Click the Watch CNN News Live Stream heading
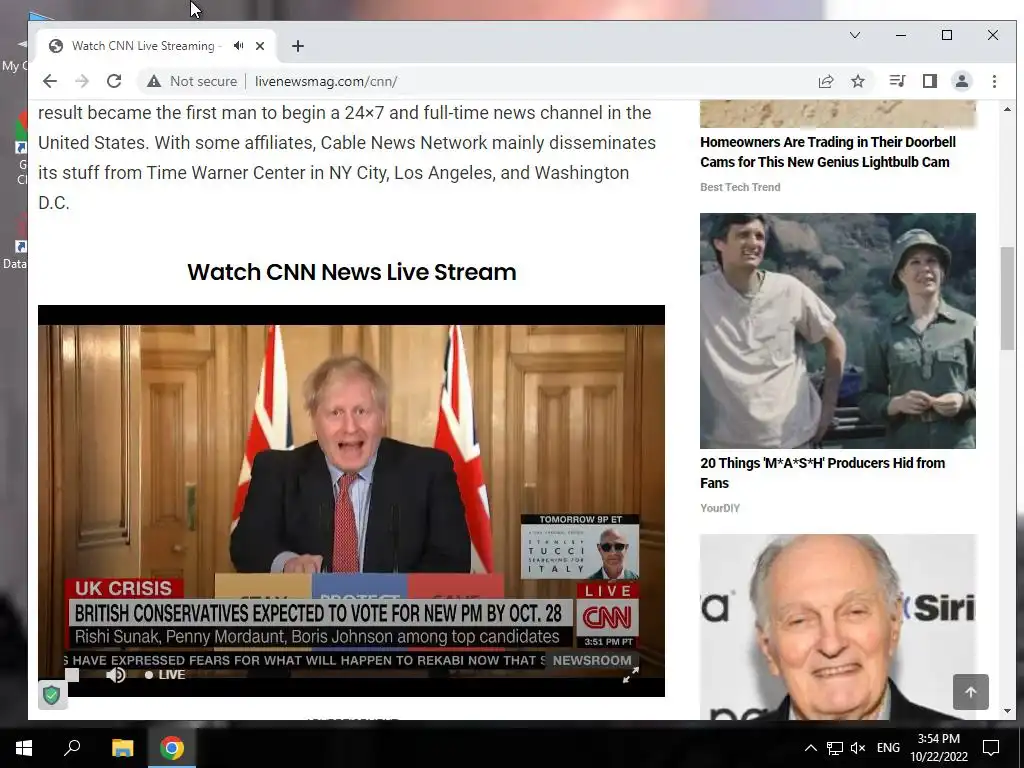1024x768 pixels. 351,272
